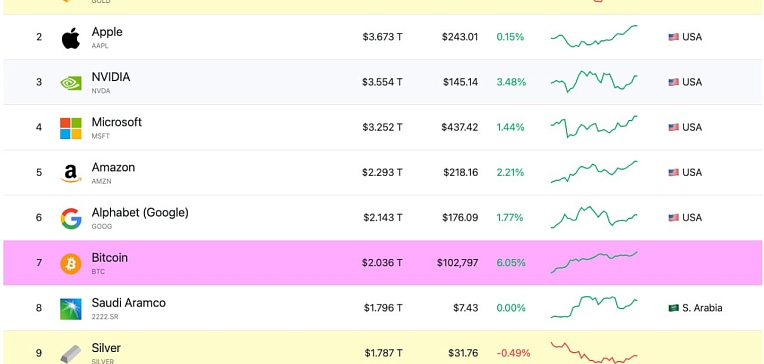Open the Saudi Aramco company link
This screenshot has height=364, width=764.
pos(129,303)
